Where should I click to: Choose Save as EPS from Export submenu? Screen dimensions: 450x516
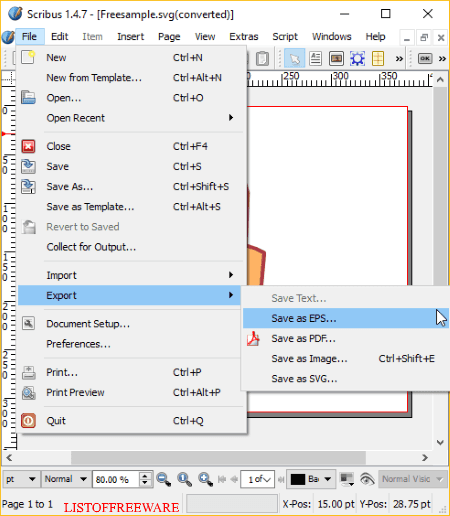(346, 318)
